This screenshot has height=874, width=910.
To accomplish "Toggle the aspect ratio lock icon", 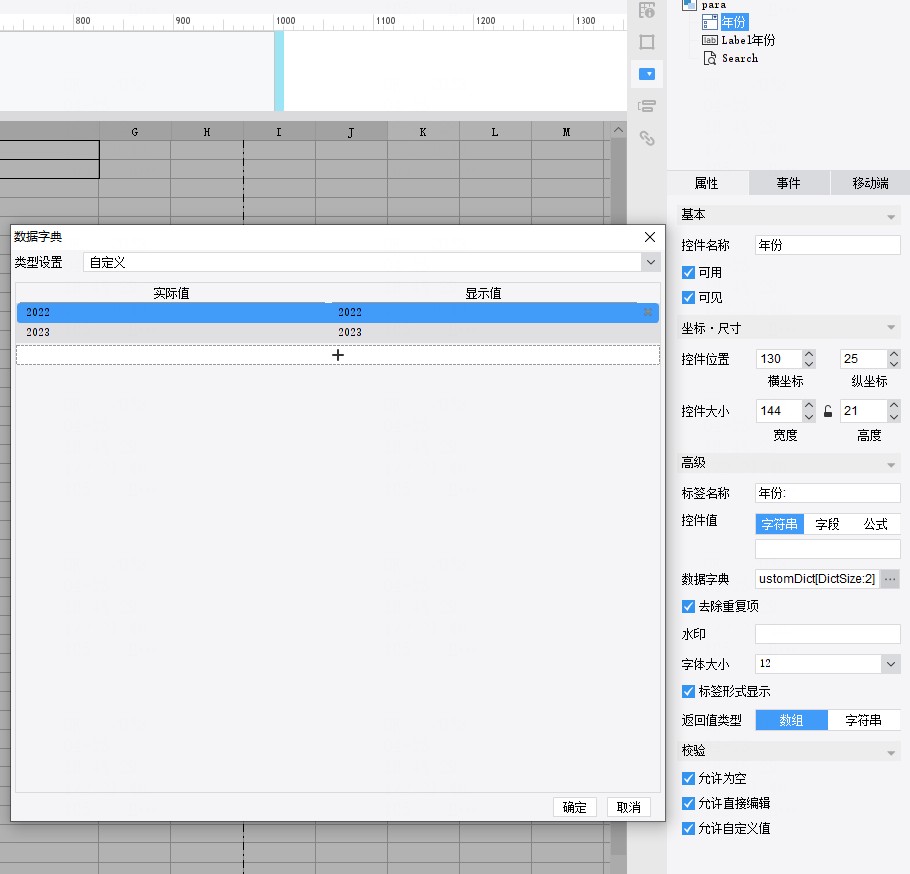I will coord(828,411).
